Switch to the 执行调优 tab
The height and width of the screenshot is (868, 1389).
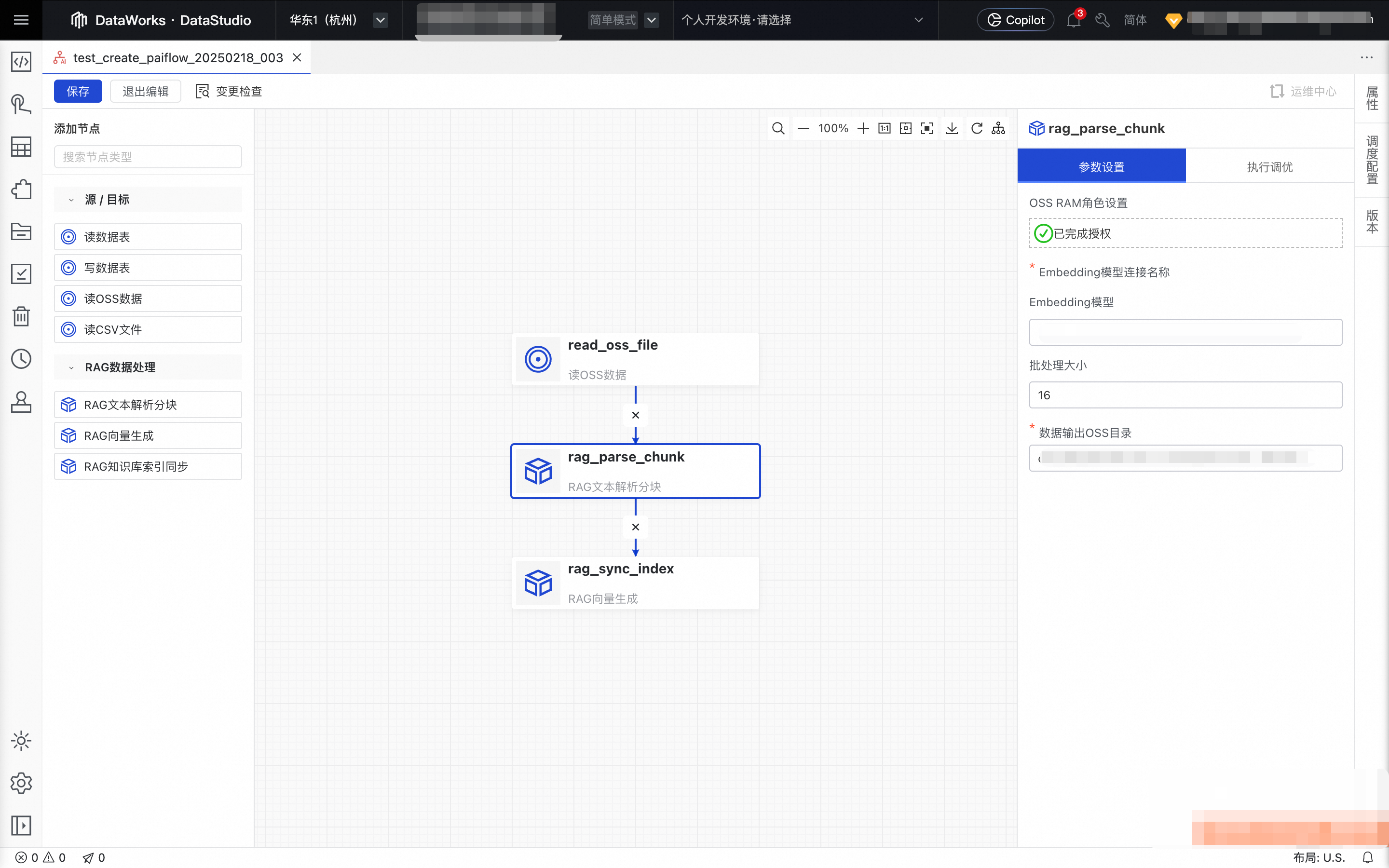point(1269,166)
